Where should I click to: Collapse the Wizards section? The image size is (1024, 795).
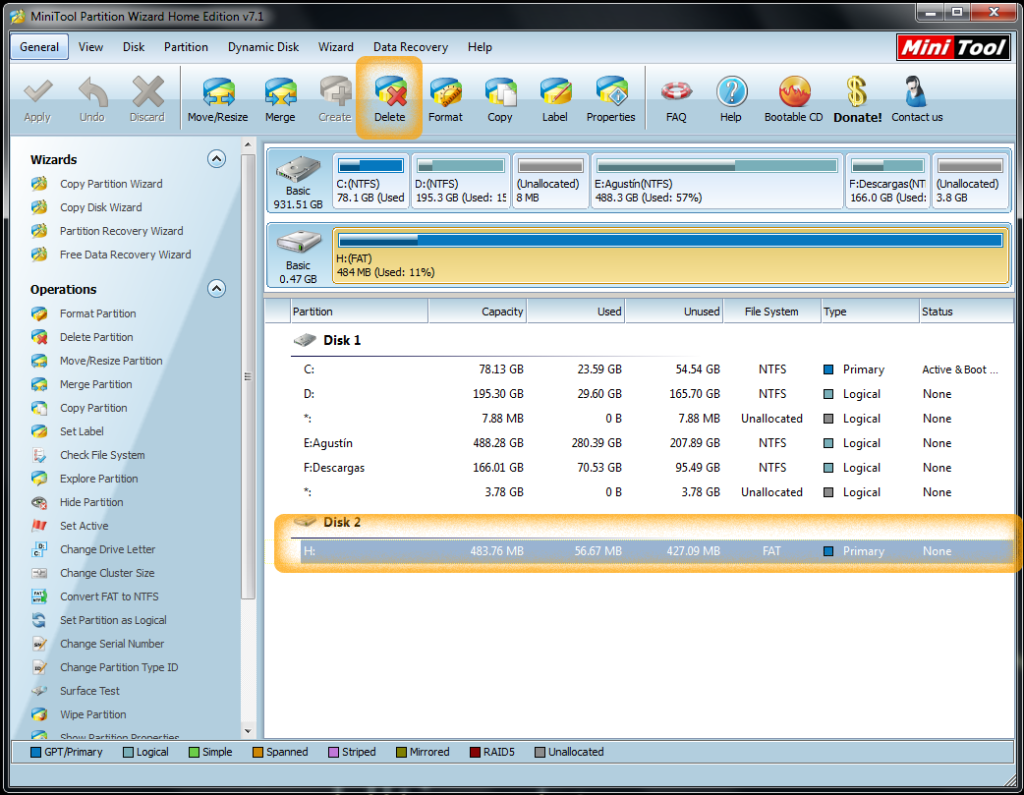coord(216,159)
